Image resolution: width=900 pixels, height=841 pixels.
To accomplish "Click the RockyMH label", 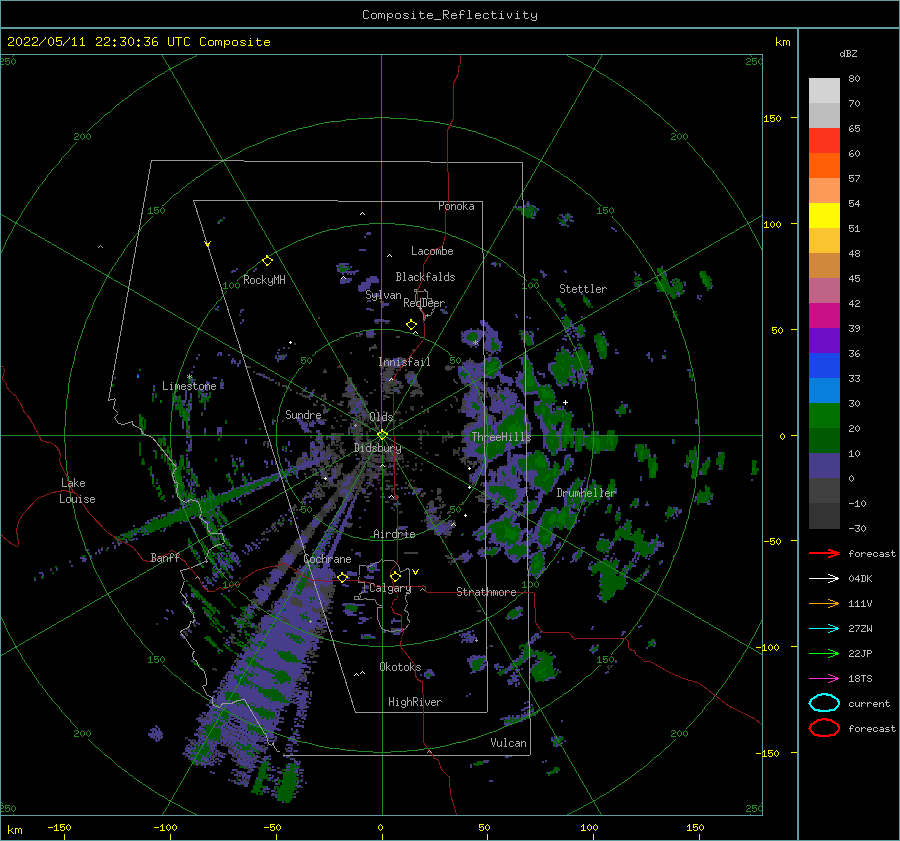I will click(x=264, y=280).
